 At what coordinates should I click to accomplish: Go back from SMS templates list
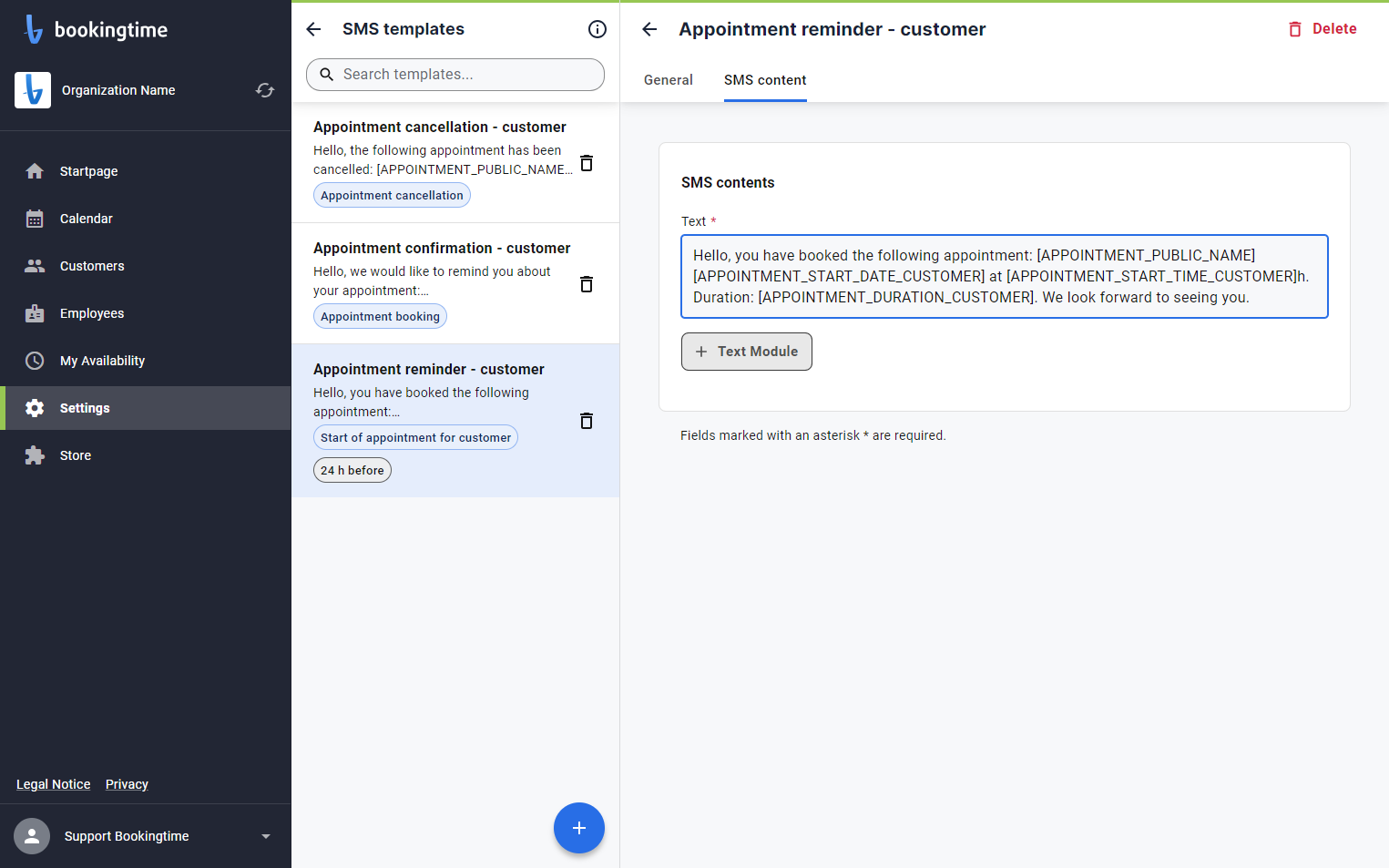[313, 29]
